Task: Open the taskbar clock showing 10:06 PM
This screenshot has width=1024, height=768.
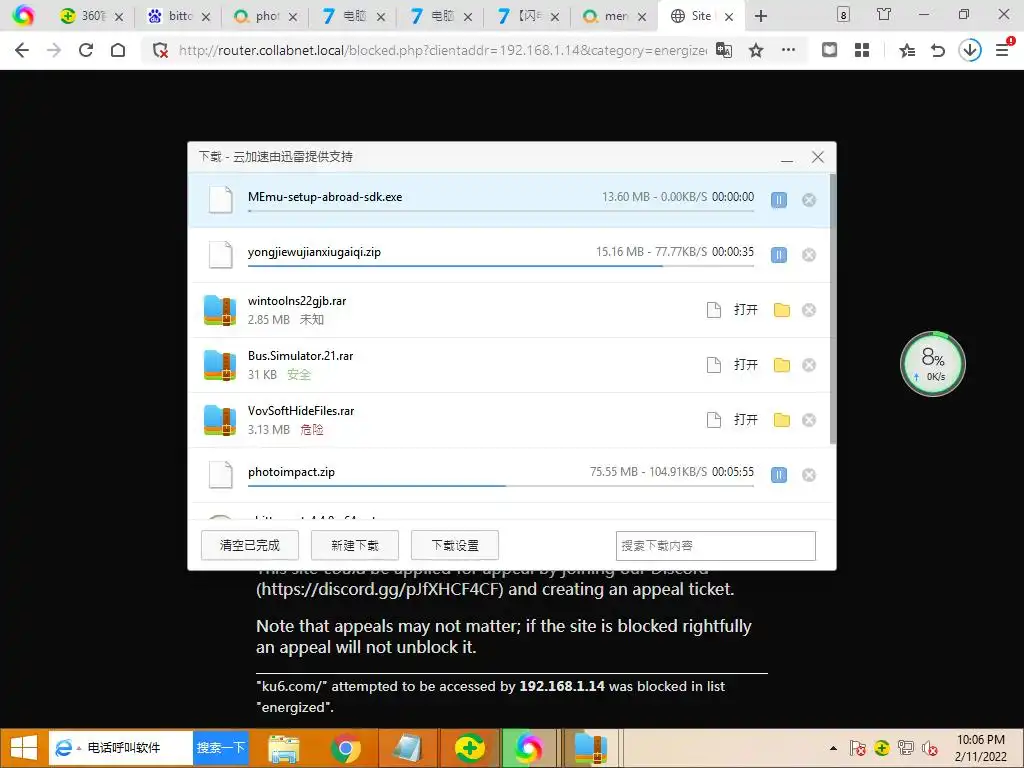Action: [x=980, y=748]
